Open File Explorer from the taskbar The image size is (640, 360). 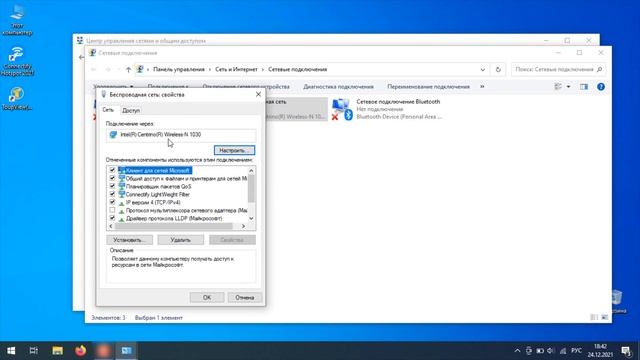(x=57, y=351)
